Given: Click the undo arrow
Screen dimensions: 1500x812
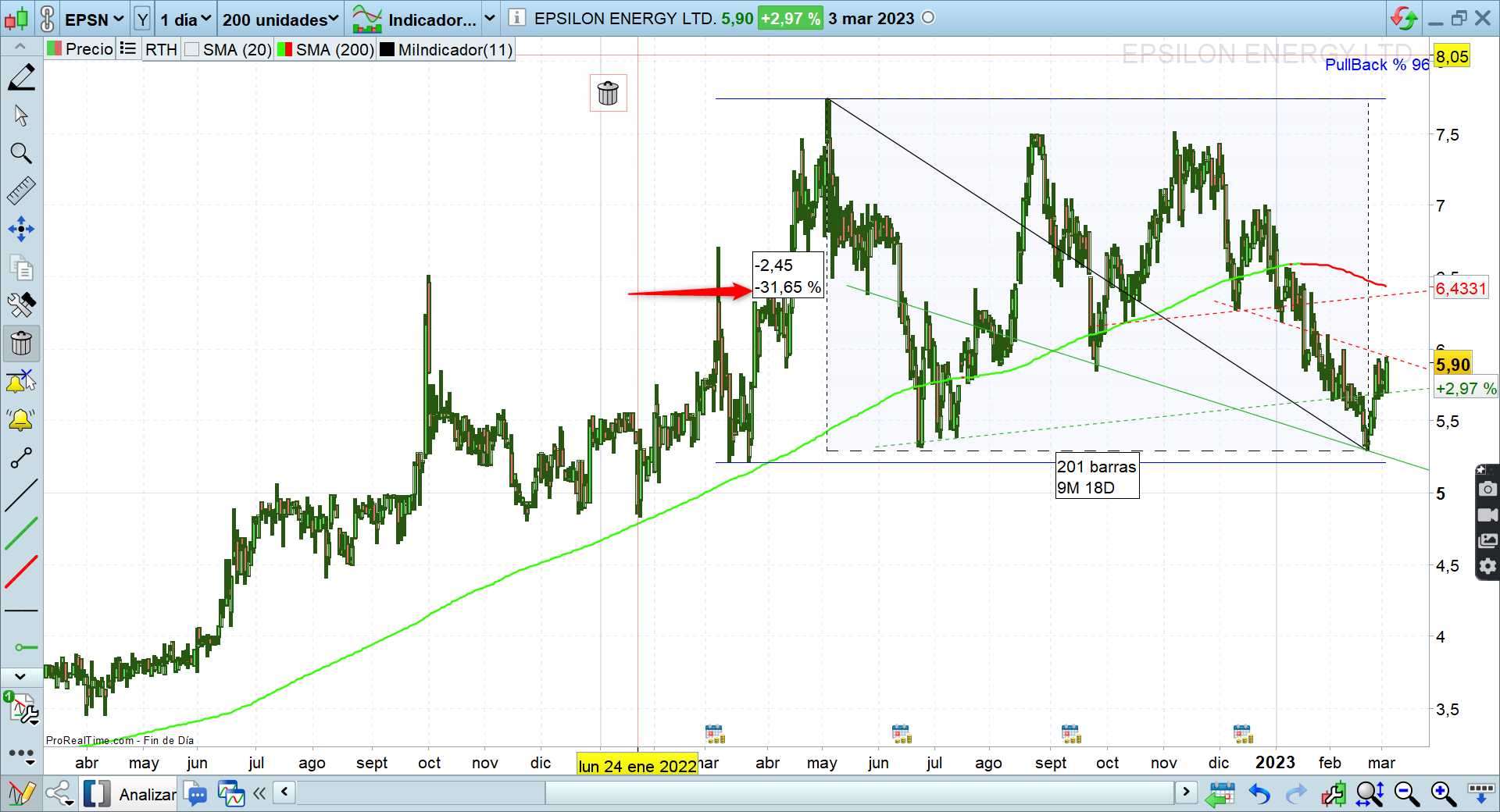Looking at the screenshot, I should 1259,794.
